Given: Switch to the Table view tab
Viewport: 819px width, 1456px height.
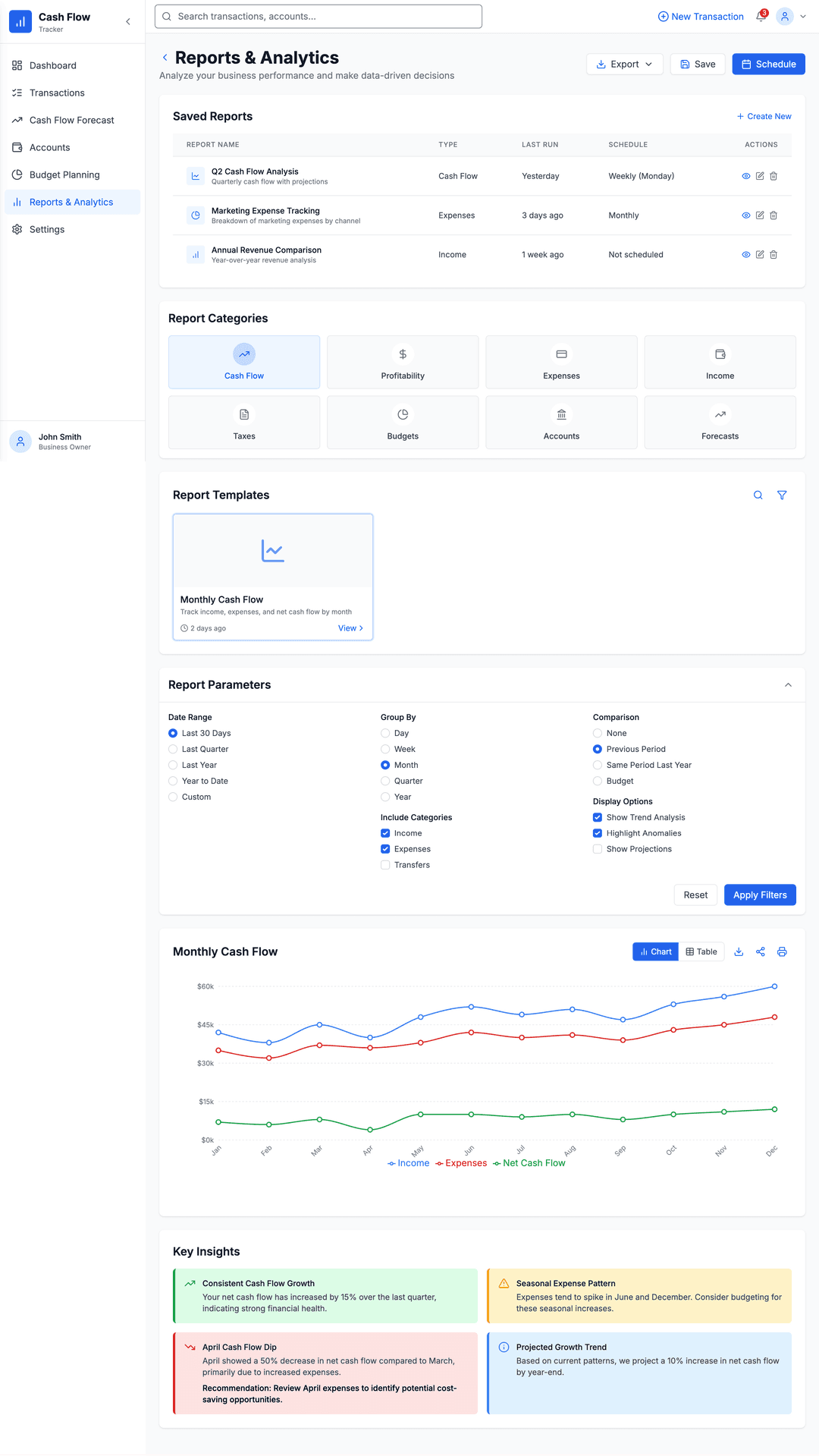Looking at the screenshot, I should [701, 952].
